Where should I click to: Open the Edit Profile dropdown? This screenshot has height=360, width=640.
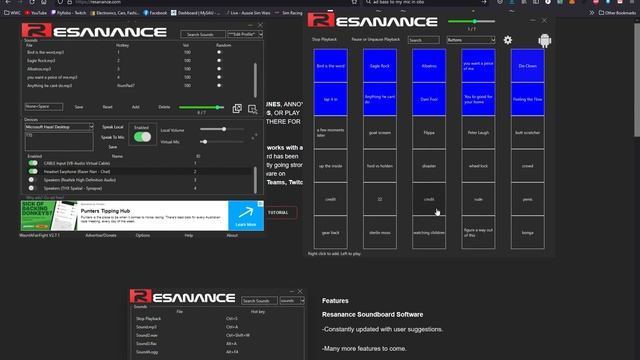coord(245,34)
